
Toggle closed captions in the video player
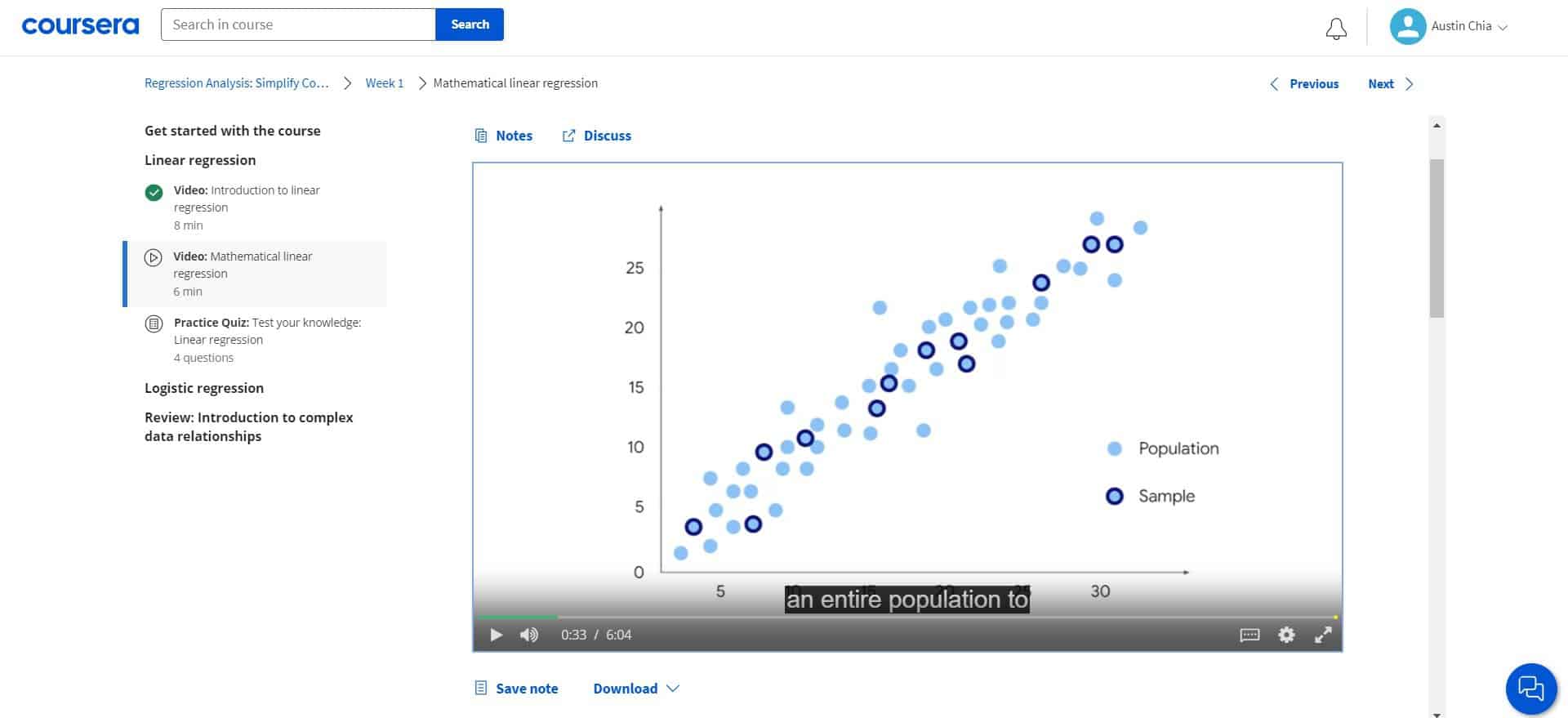coord(1249,635)
